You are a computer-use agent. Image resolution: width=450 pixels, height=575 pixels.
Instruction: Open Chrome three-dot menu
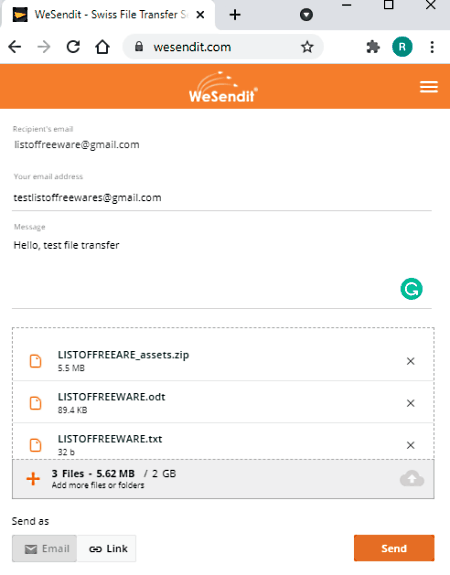point(432,47)
